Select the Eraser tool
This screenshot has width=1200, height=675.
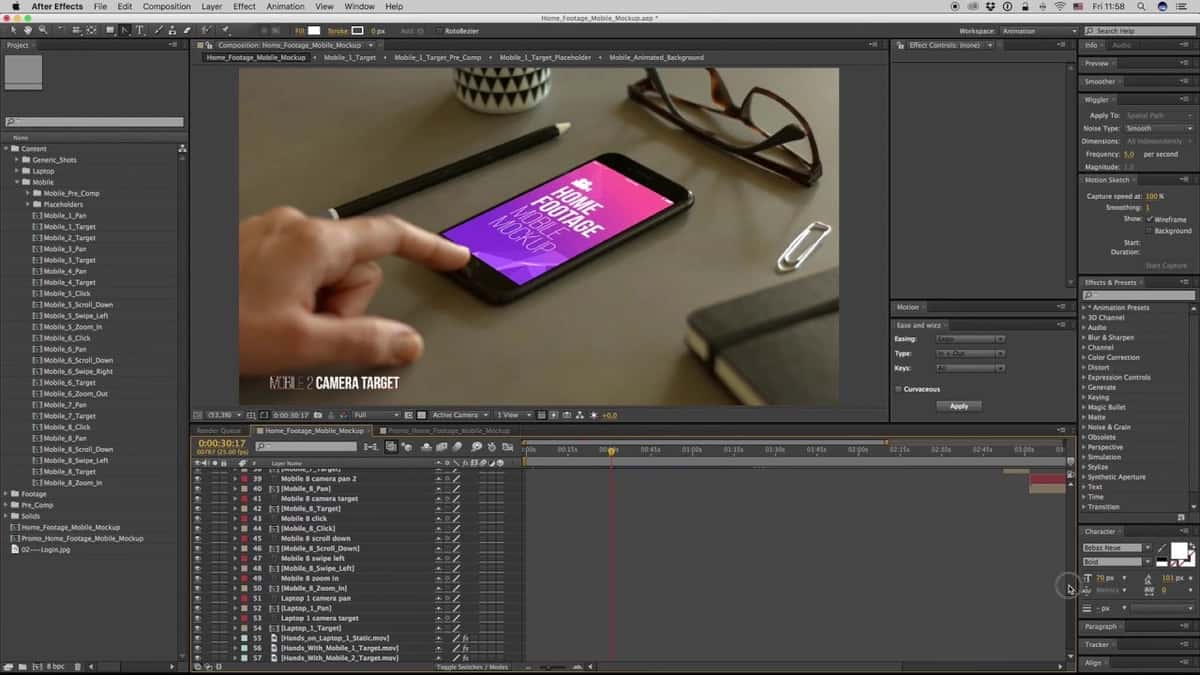(x=186, y=30)
